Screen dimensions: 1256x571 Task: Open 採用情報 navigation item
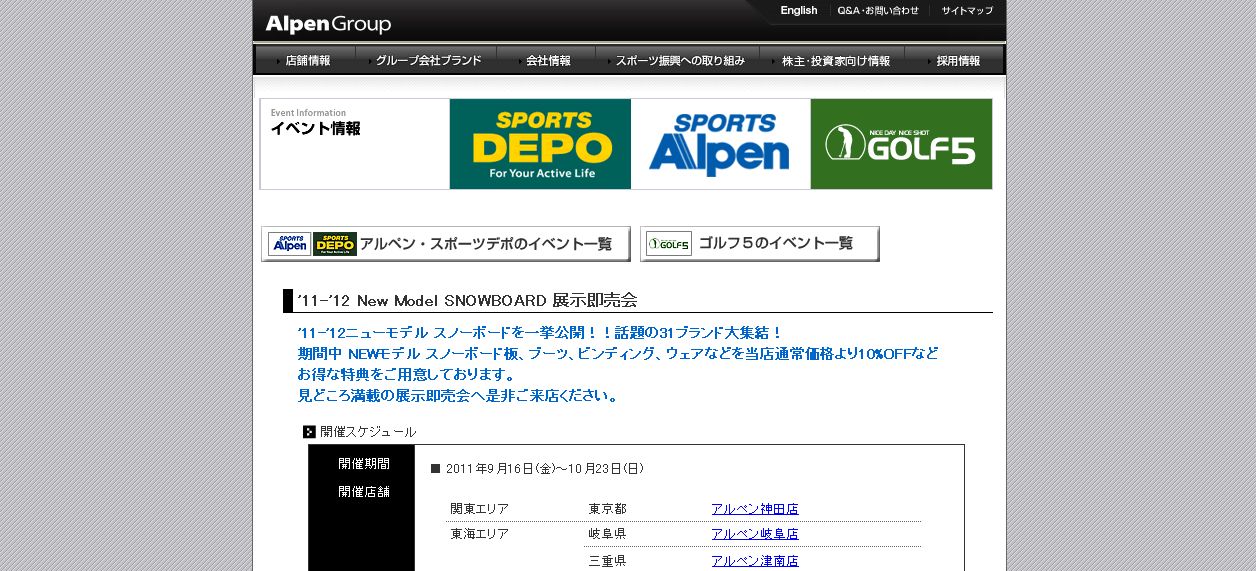click(x=957, y=61)
